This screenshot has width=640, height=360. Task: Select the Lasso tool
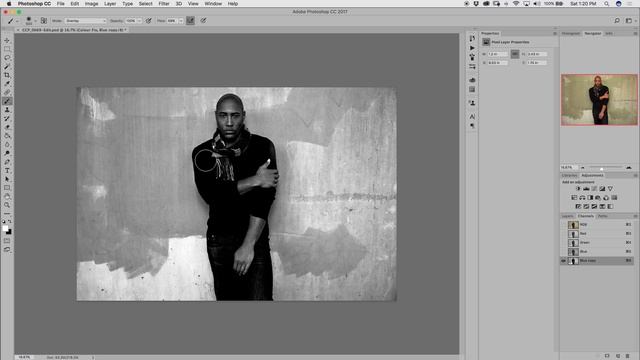click(x=7, y=58)
